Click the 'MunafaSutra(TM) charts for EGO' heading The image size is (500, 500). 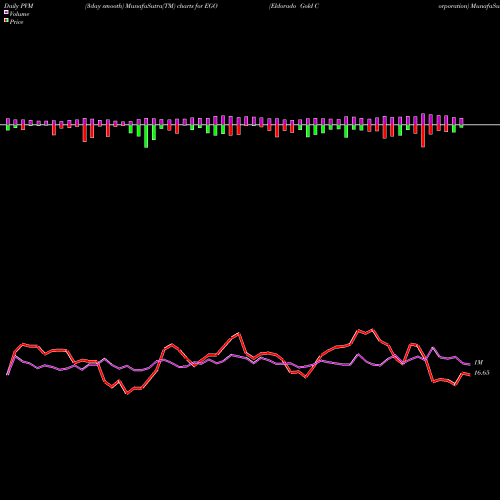point(172,6)
